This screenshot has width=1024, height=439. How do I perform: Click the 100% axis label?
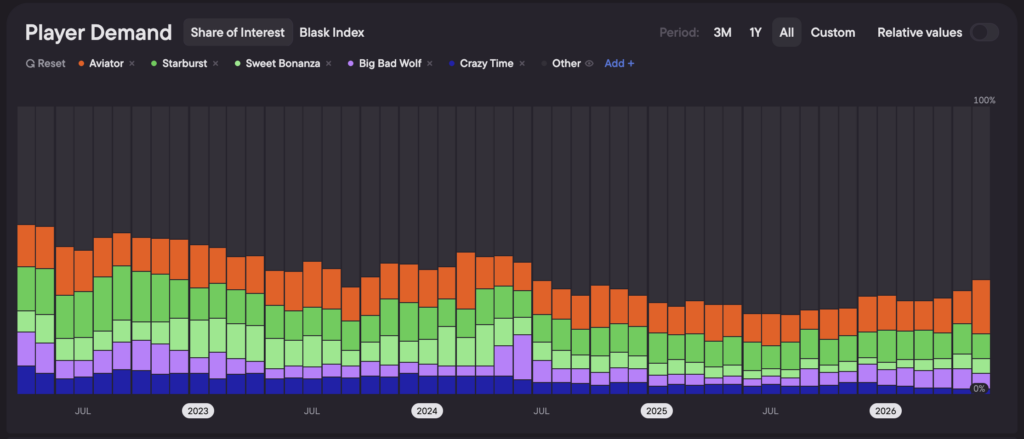(x=985, y=101)
